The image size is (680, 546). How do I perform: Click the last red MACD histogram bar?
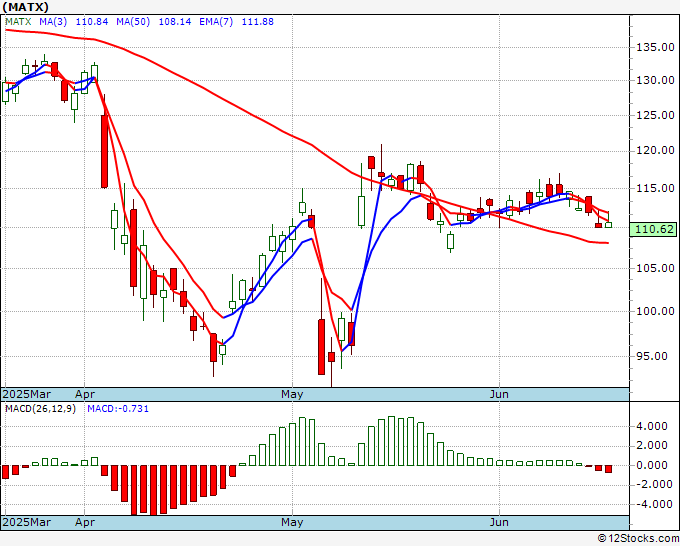[x=608, y=469]
